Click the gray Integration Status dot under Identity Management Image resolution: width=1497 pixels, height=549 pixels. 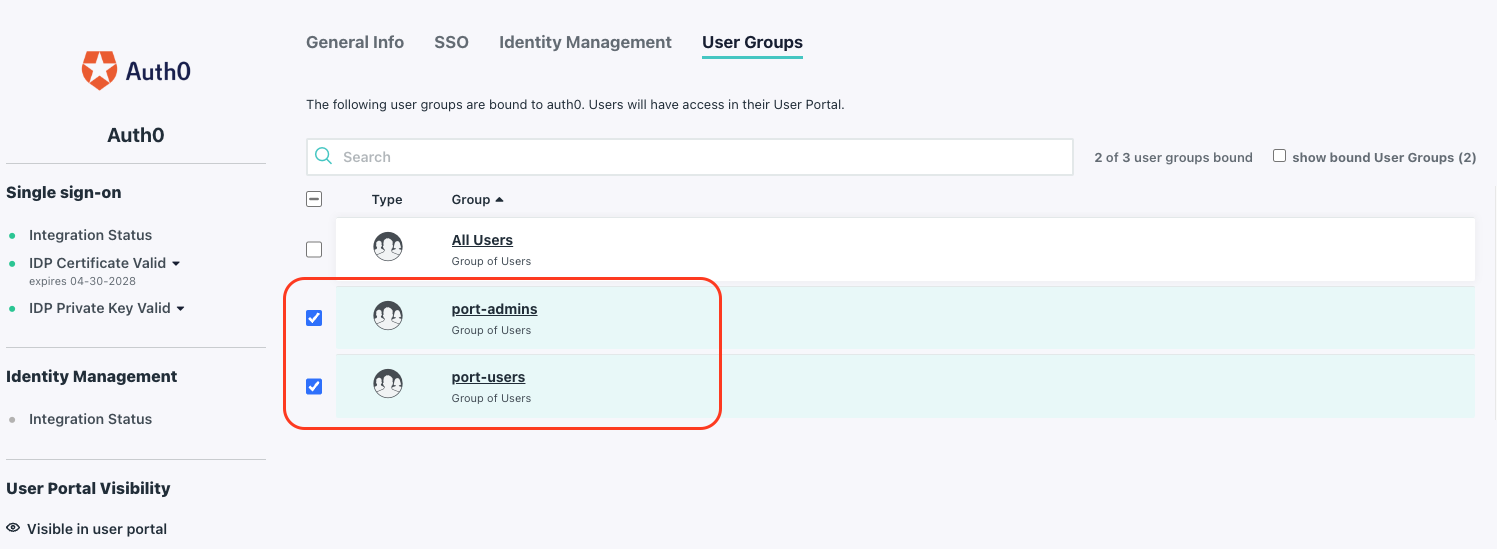(x=13, y=420)
